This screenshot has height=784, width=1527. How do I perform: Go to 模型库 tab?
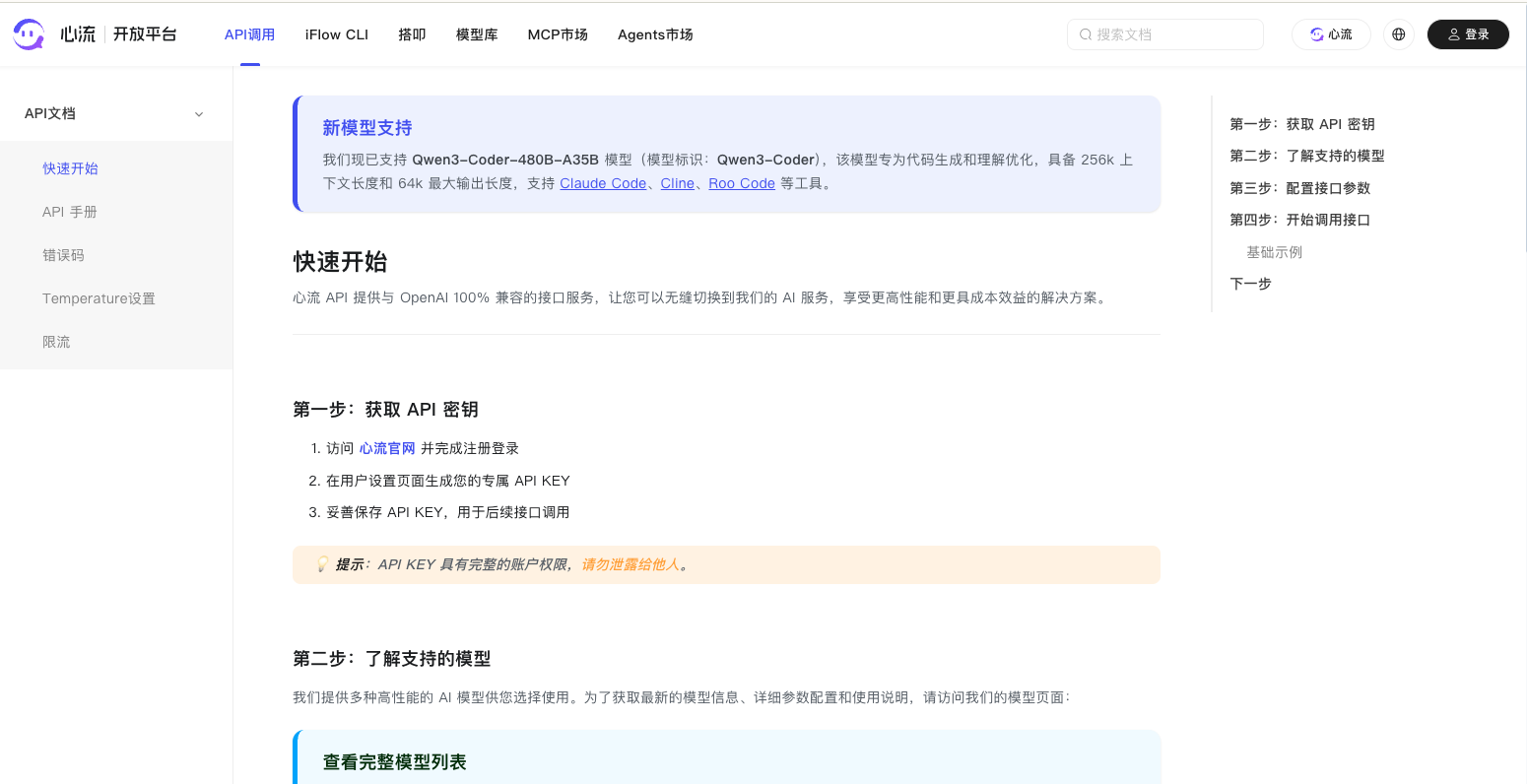[477, 34]
